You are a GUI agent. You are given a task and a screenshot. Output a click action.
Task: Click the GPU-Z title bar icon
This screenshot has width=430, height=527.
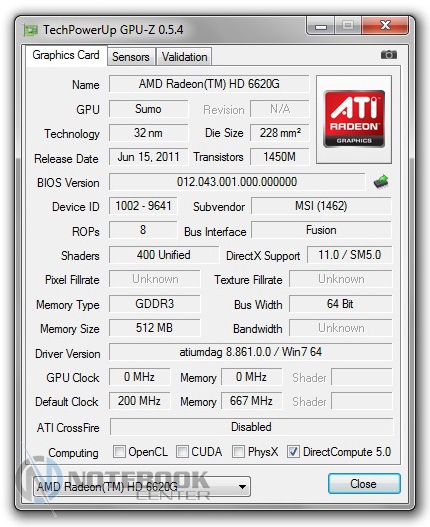point(31,31)
